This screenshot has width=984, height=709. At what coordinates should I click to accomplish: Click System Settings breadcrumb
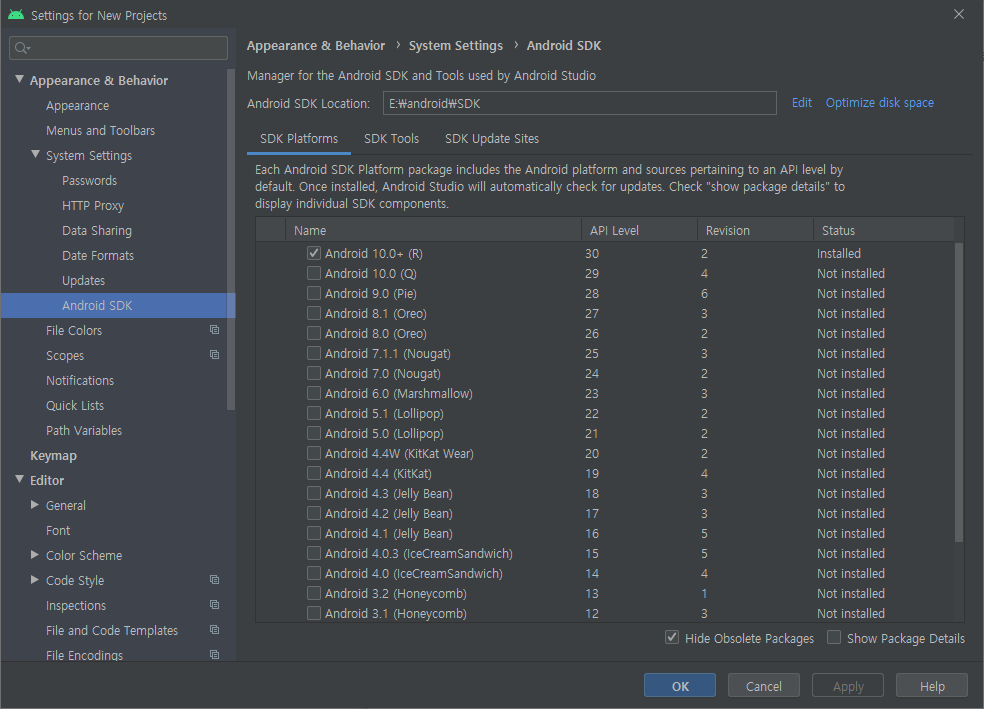pos(456,46)
